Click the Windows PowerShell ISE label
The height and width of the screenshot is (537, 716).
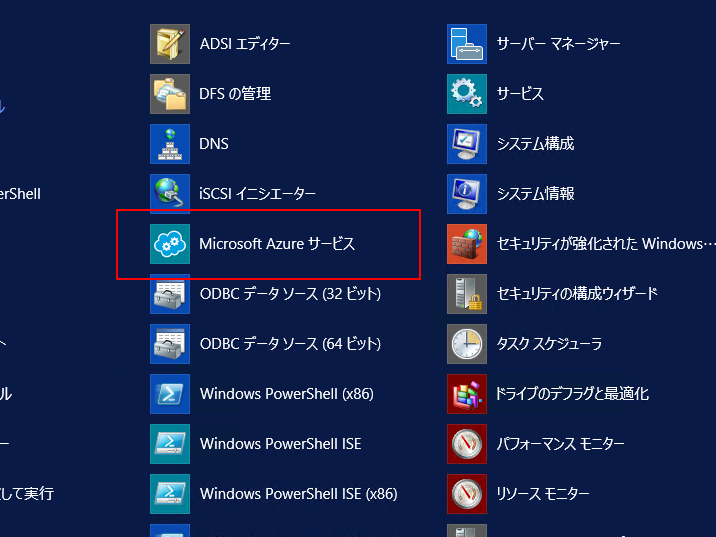pyautogui.click(x=280, y=444)
